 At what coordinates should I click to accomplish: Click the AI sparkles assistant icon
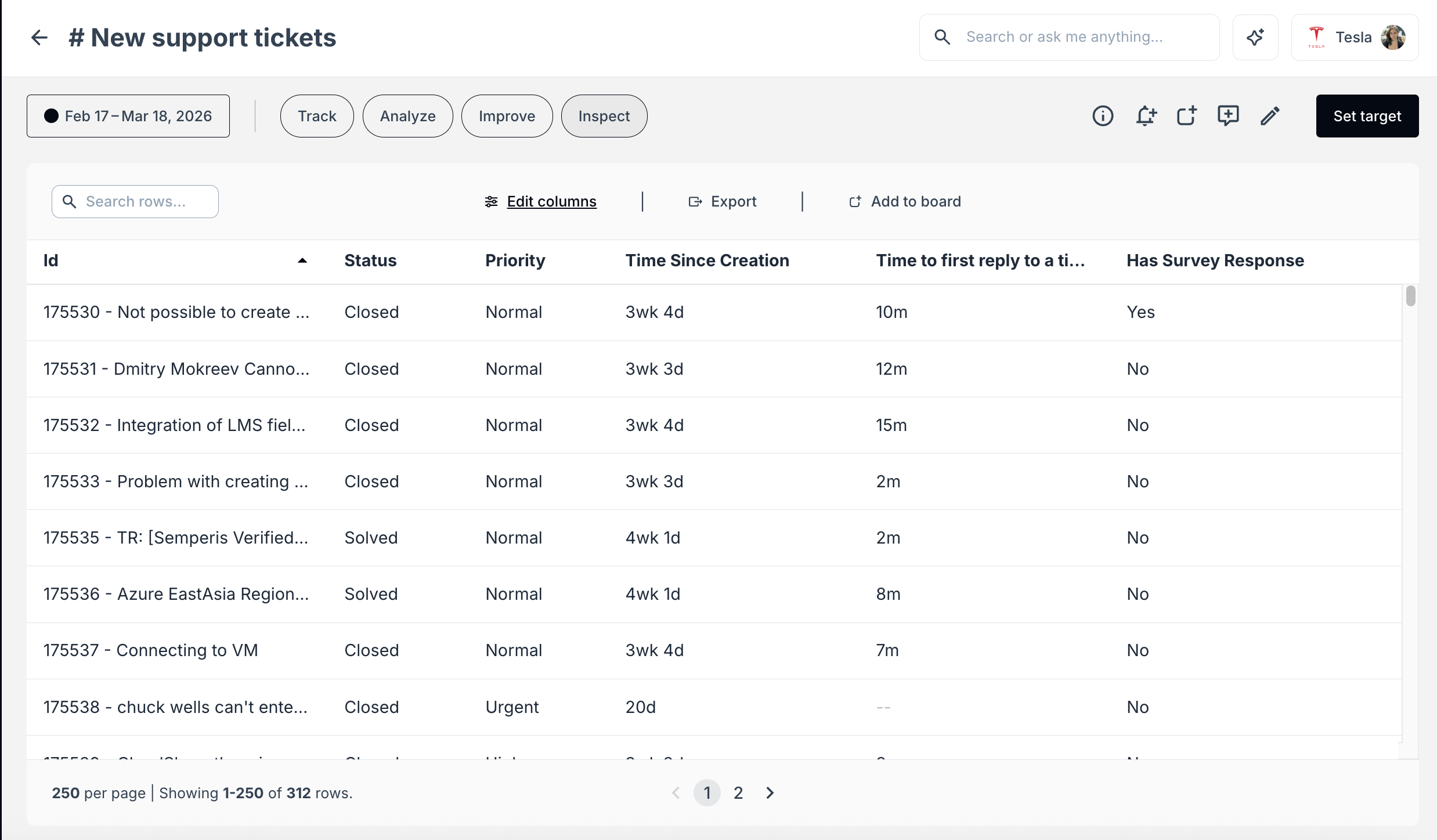pos(1255,37)
